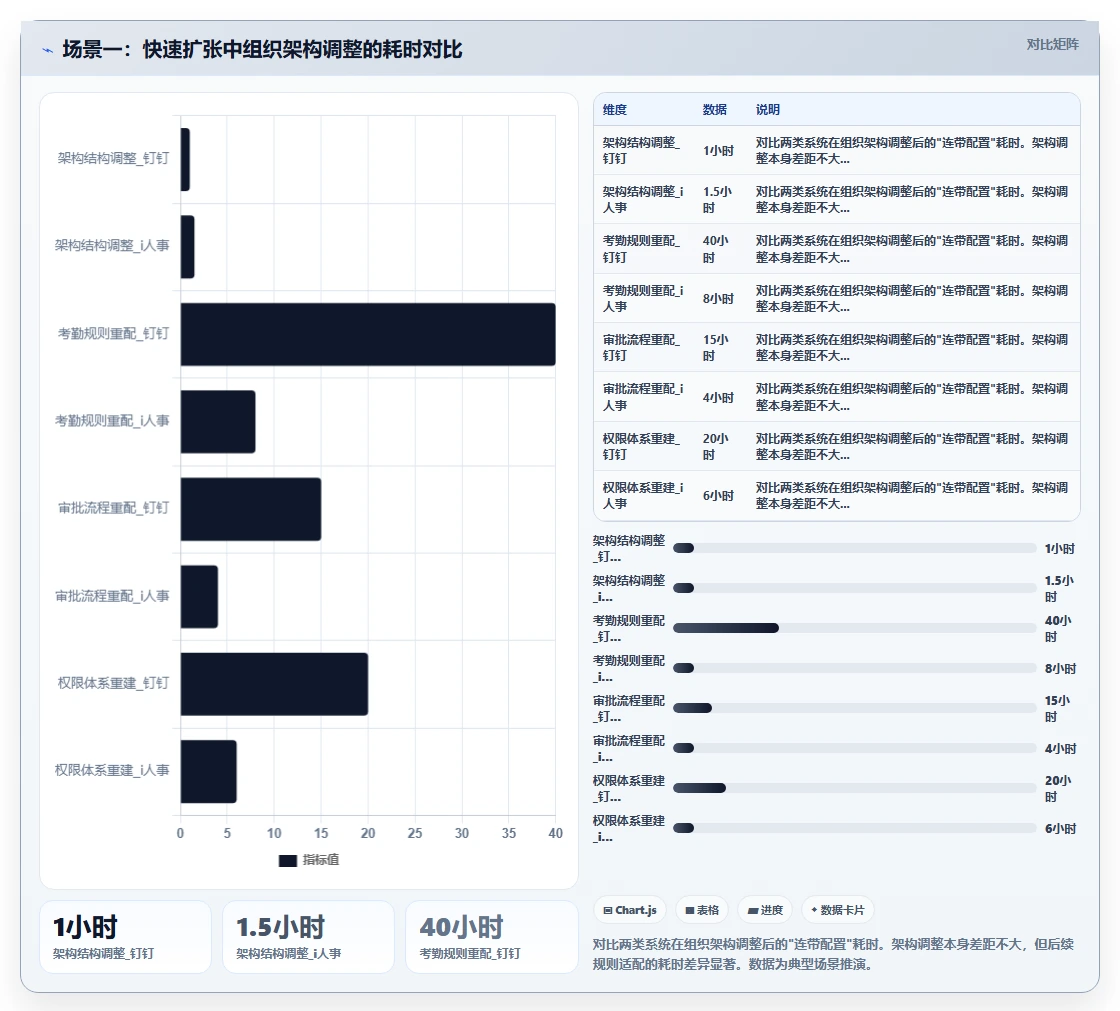Click the 维度 column header
The height and width of the screenshot is (1011, 1120).
tap(614, 109)
